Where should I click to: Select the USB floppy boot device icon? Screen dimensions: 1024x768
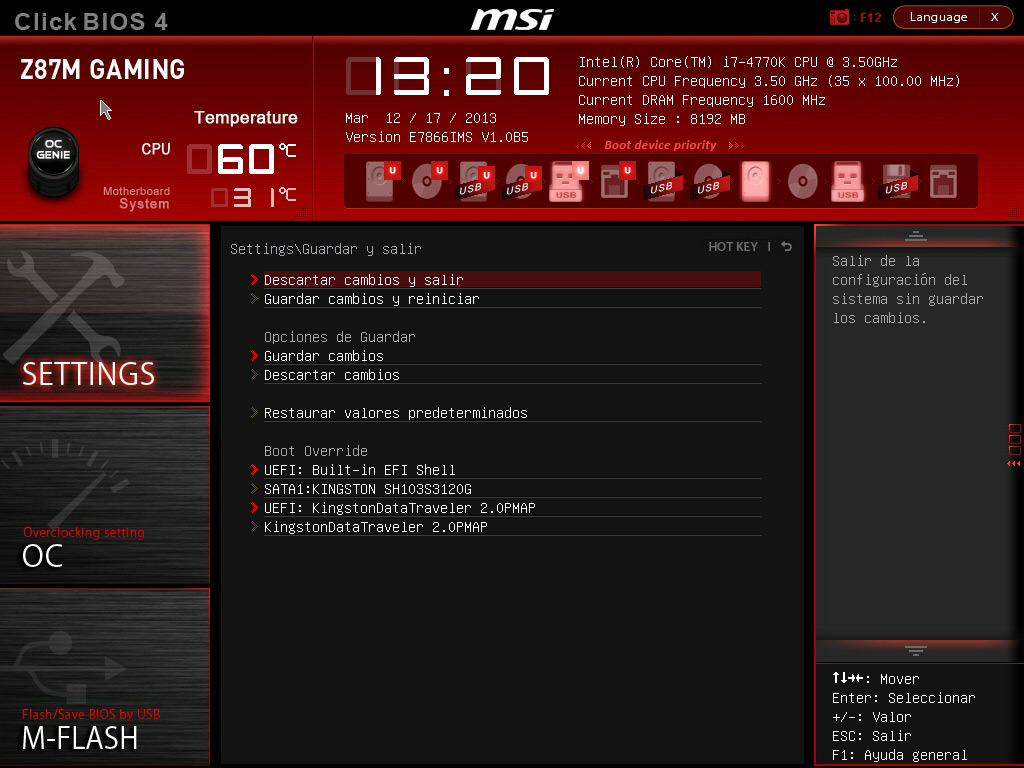897,181
